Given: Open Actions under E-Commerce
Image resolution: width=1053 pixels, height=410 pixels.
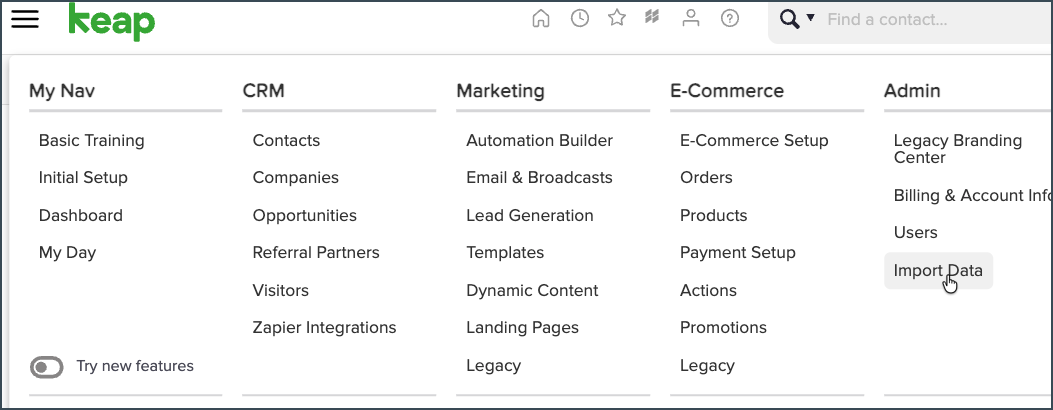Looking at the screenshot, I should [x=708, y=291].
